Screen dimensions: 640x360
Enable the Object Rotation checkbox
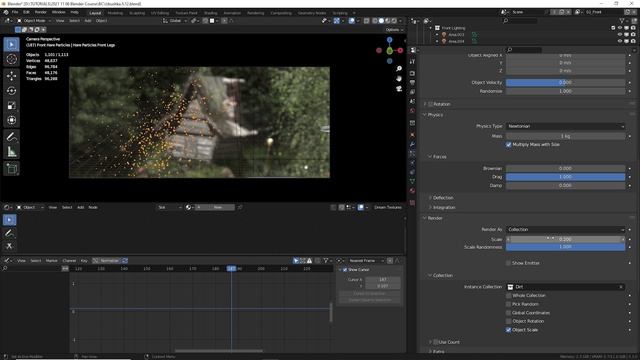pos(509,321)
